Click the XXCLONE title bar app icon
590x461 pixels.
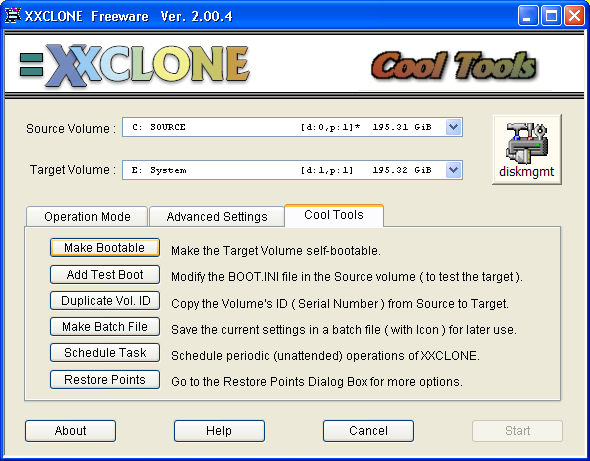tap(12, 16)
